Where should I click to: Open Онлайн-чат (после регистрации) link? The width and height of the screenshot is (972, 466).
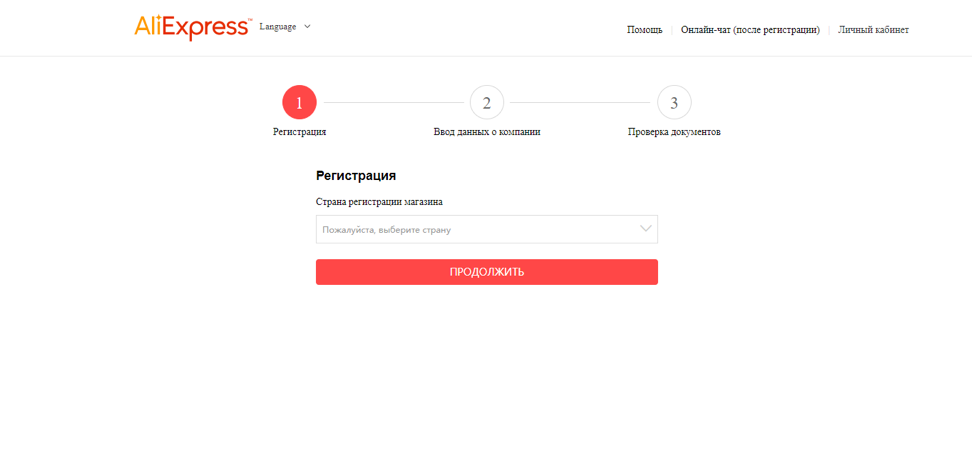pos(750,30)
